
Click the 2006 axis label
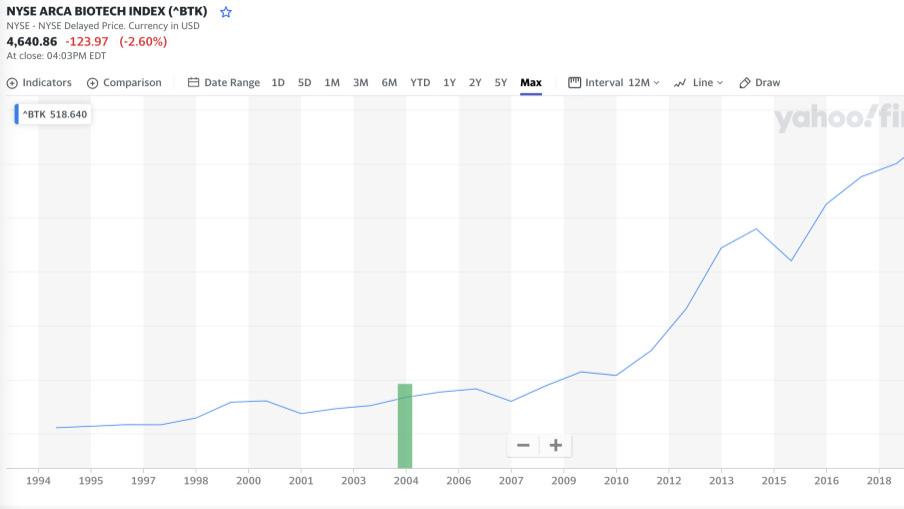click(458, 481)
